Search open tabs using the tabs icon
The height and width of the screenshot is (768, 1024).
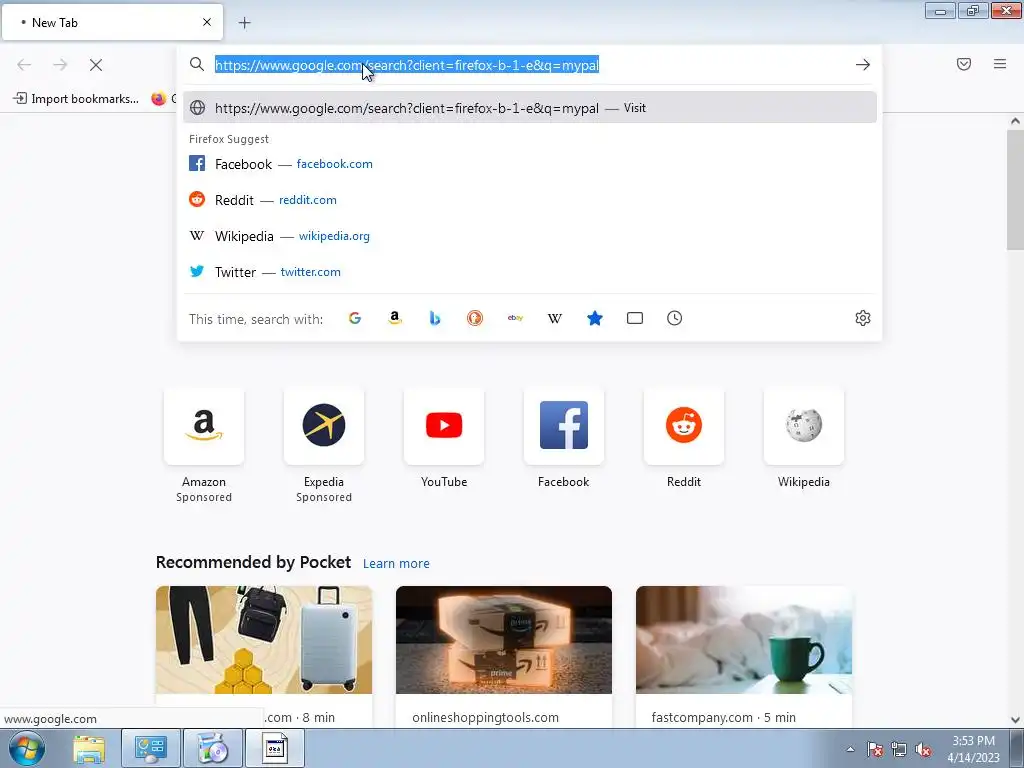pos(635,318)
